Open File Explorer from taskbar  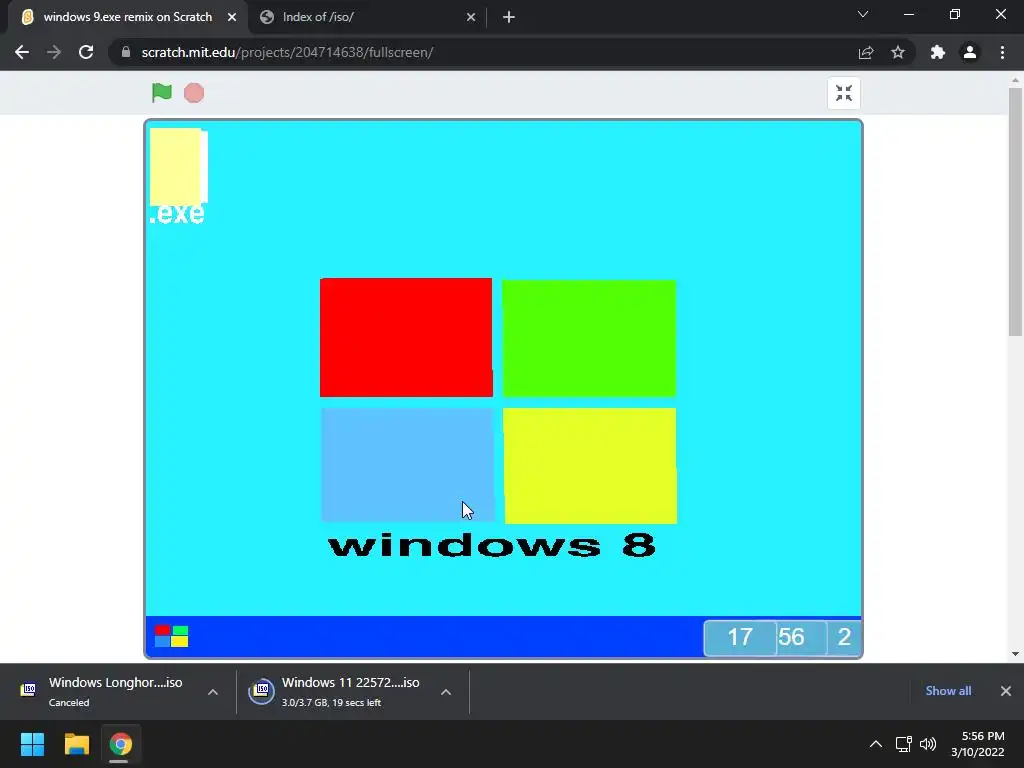click(76, 744)
